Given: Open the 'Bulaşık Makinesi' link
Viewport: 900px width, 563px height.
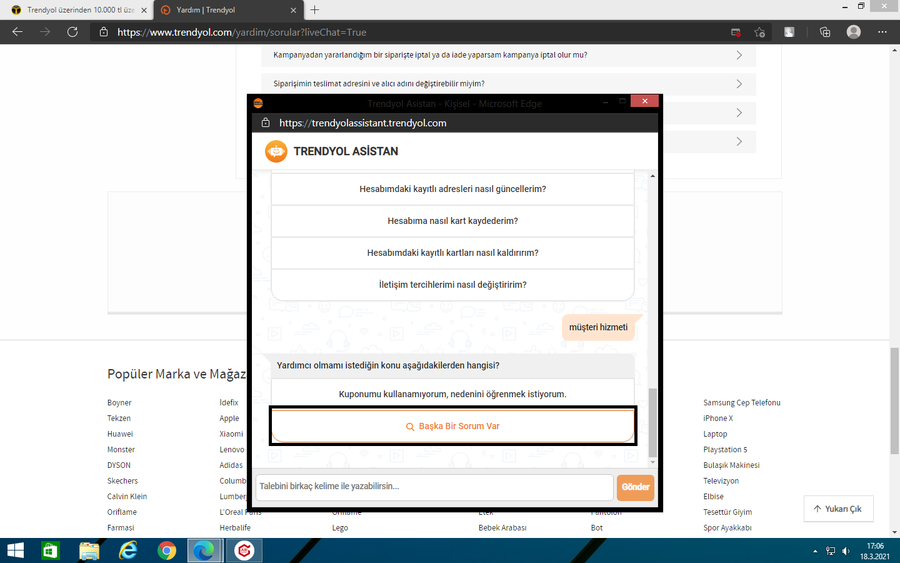Looking at the screenshot, I should (731, 465).
